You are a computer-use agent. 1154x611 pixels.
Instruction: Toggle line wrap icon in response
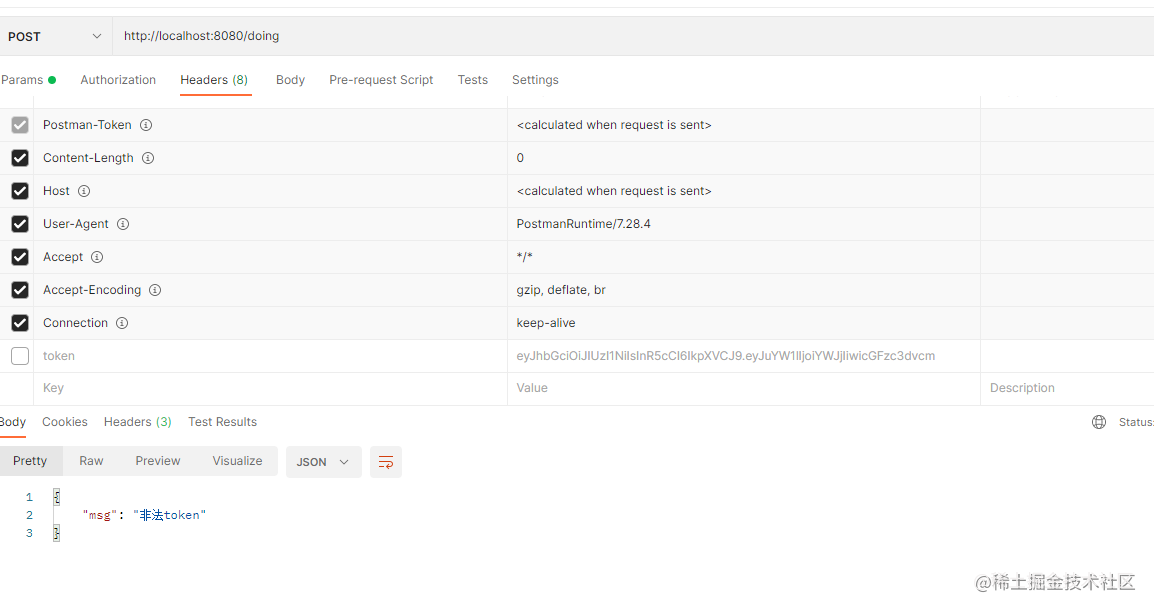pos(386,462)
